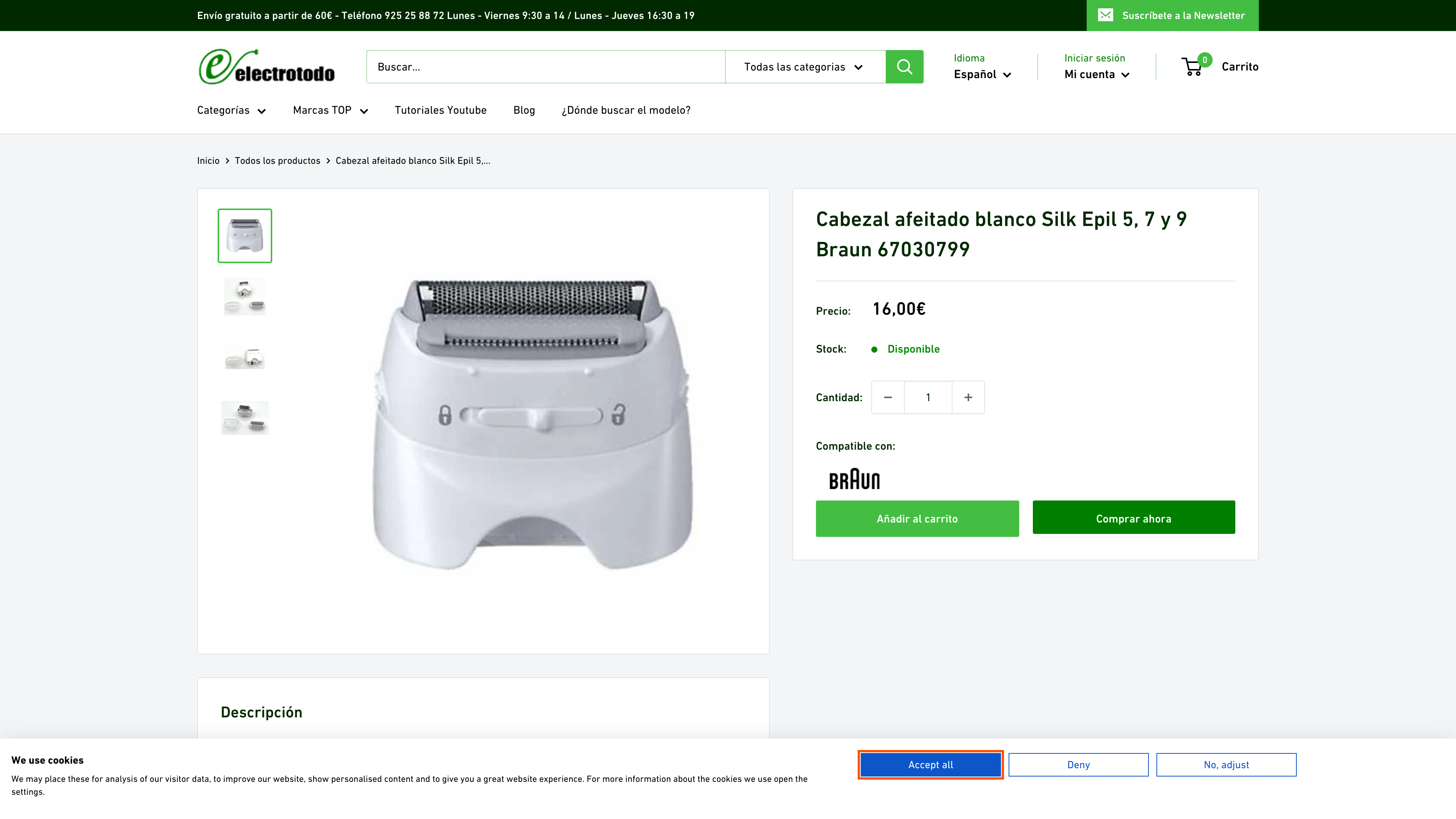Click the newsletter envelope icon
The image size is (1456, 819).
click(x=1106, y=15)
